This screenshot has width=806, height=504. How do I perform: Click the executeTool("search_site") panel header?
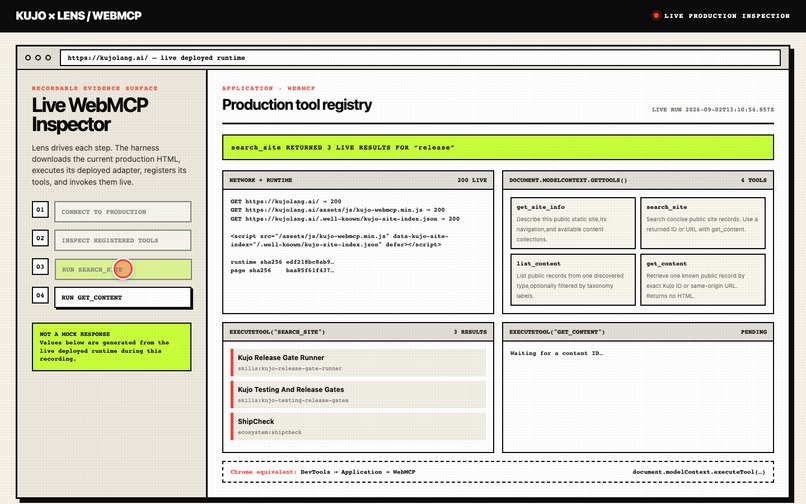(x=358, y=332)
